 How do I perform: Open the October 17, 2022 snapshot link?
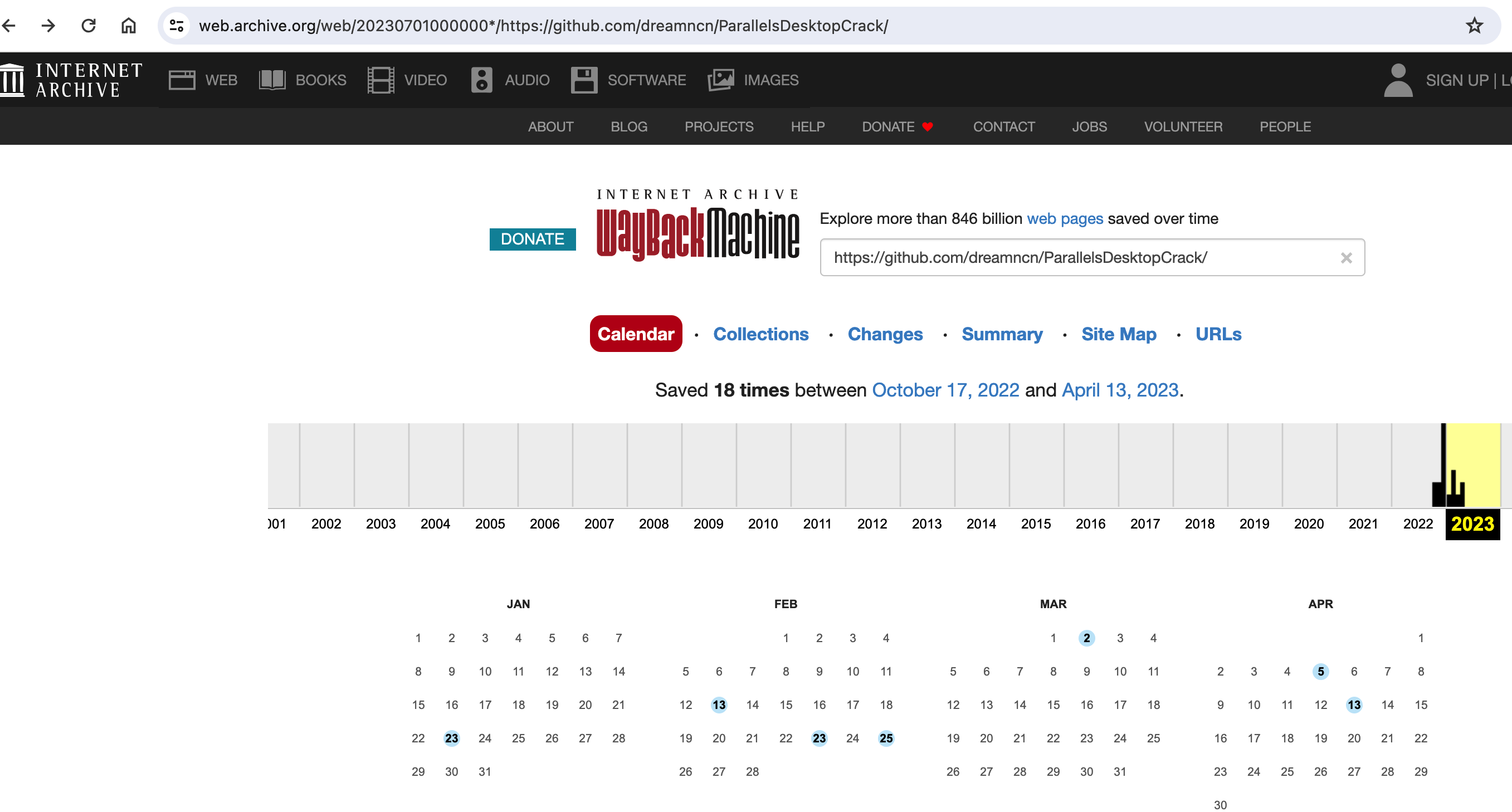coord(945,390)
